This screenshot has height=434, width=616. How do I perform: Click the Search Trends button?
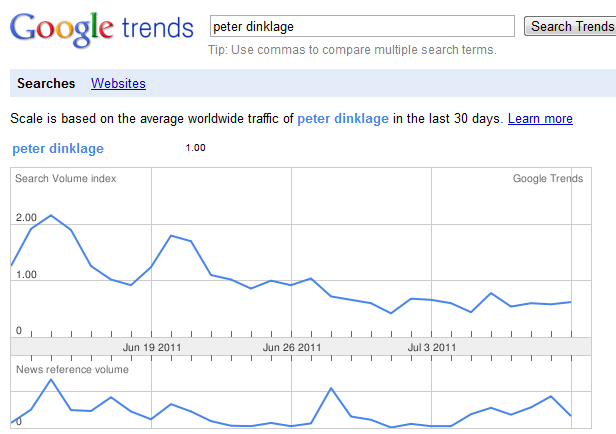[570, 26]
